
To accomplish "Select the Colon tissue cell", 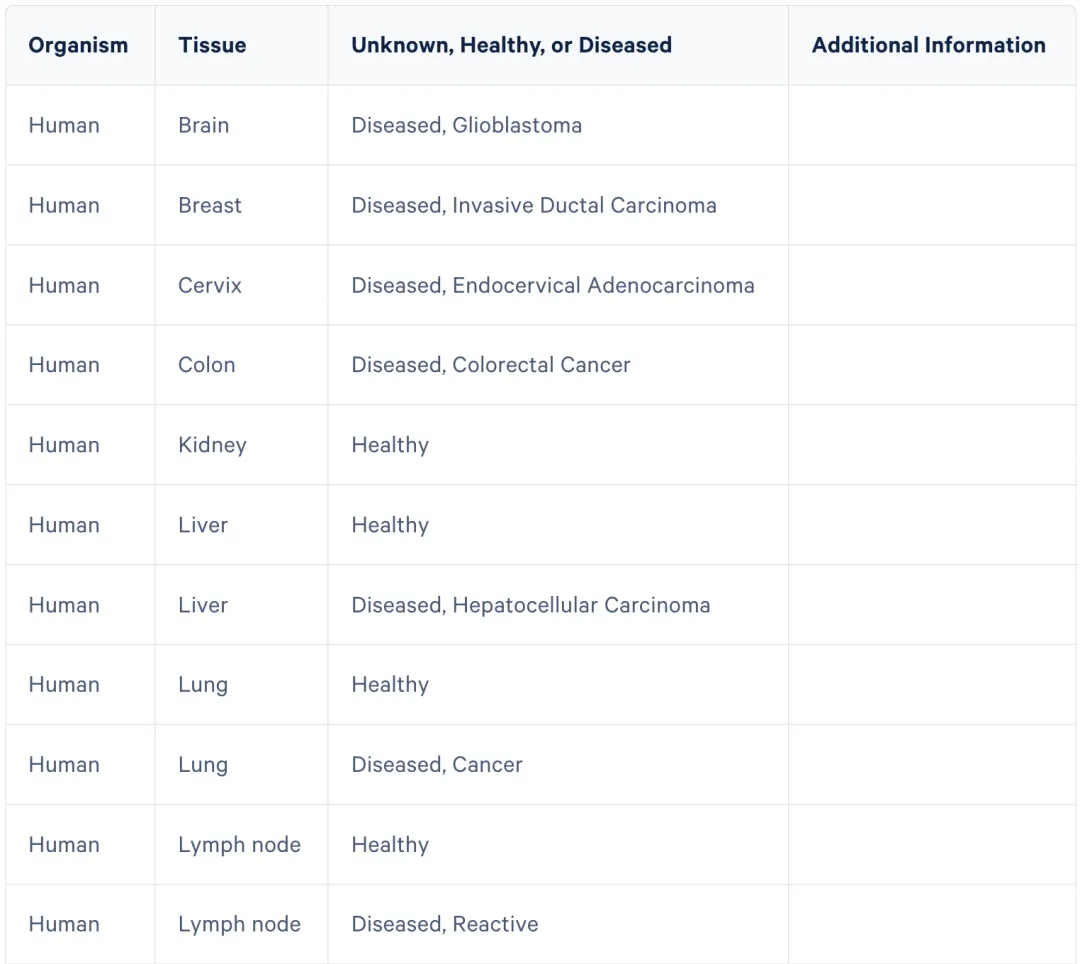I will coord(207,365).
